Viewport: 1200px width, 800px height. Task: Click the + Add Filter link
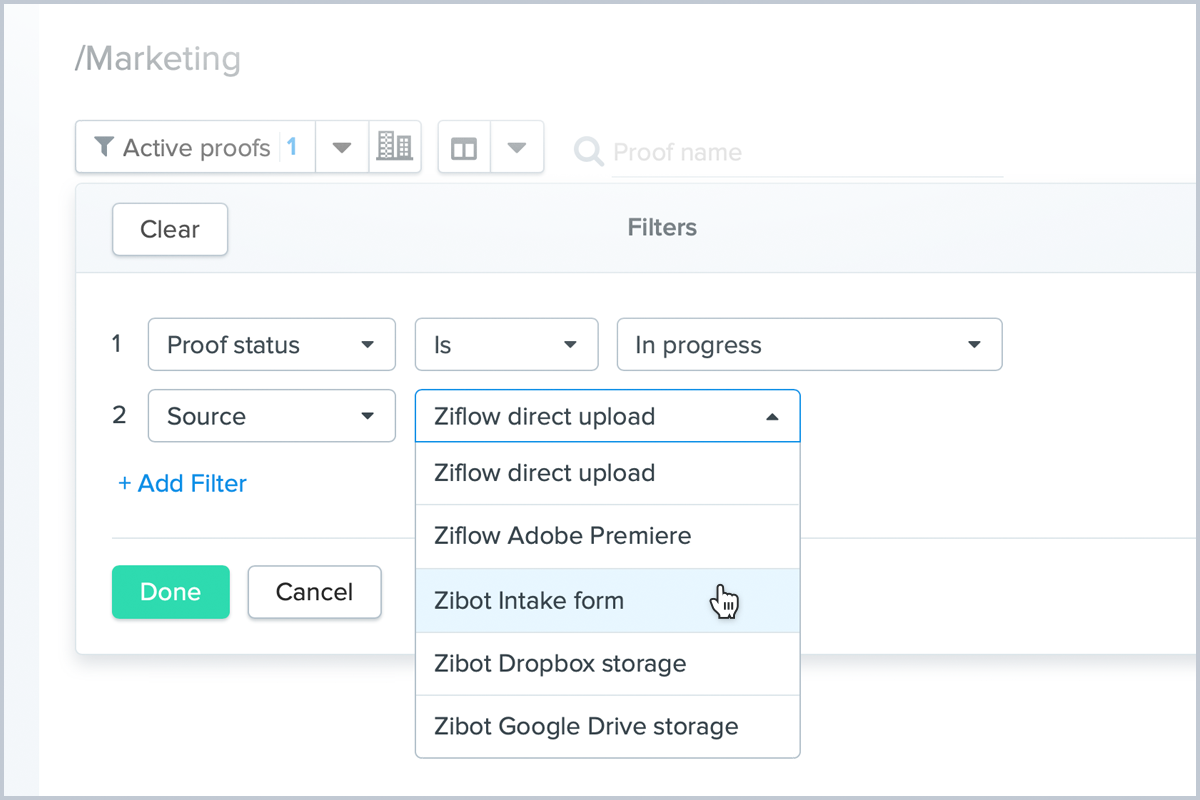(182, 484)
